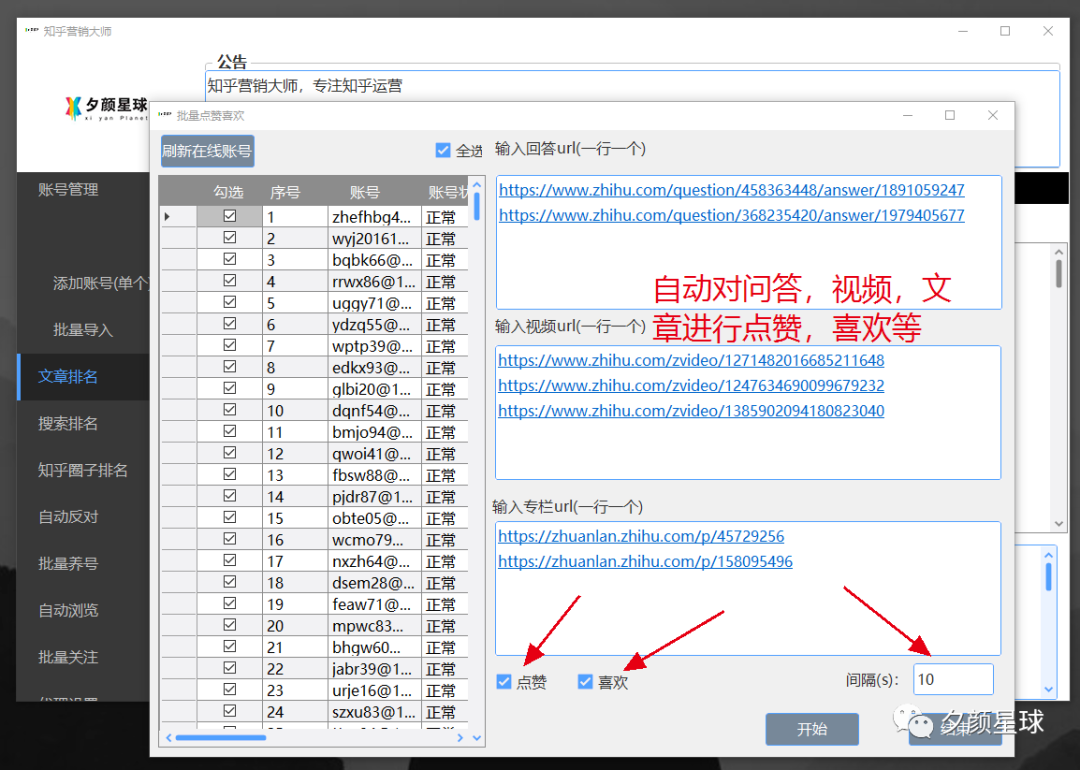Open answer link ending in 1979405677

731,216
